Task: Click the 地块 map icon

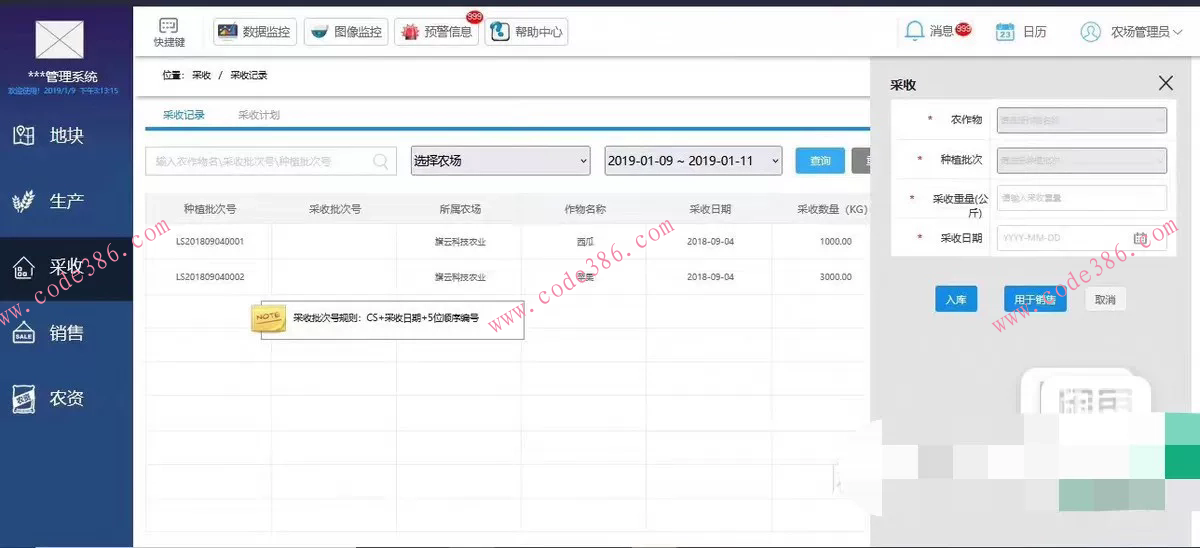Action: (x=23, y=135)
